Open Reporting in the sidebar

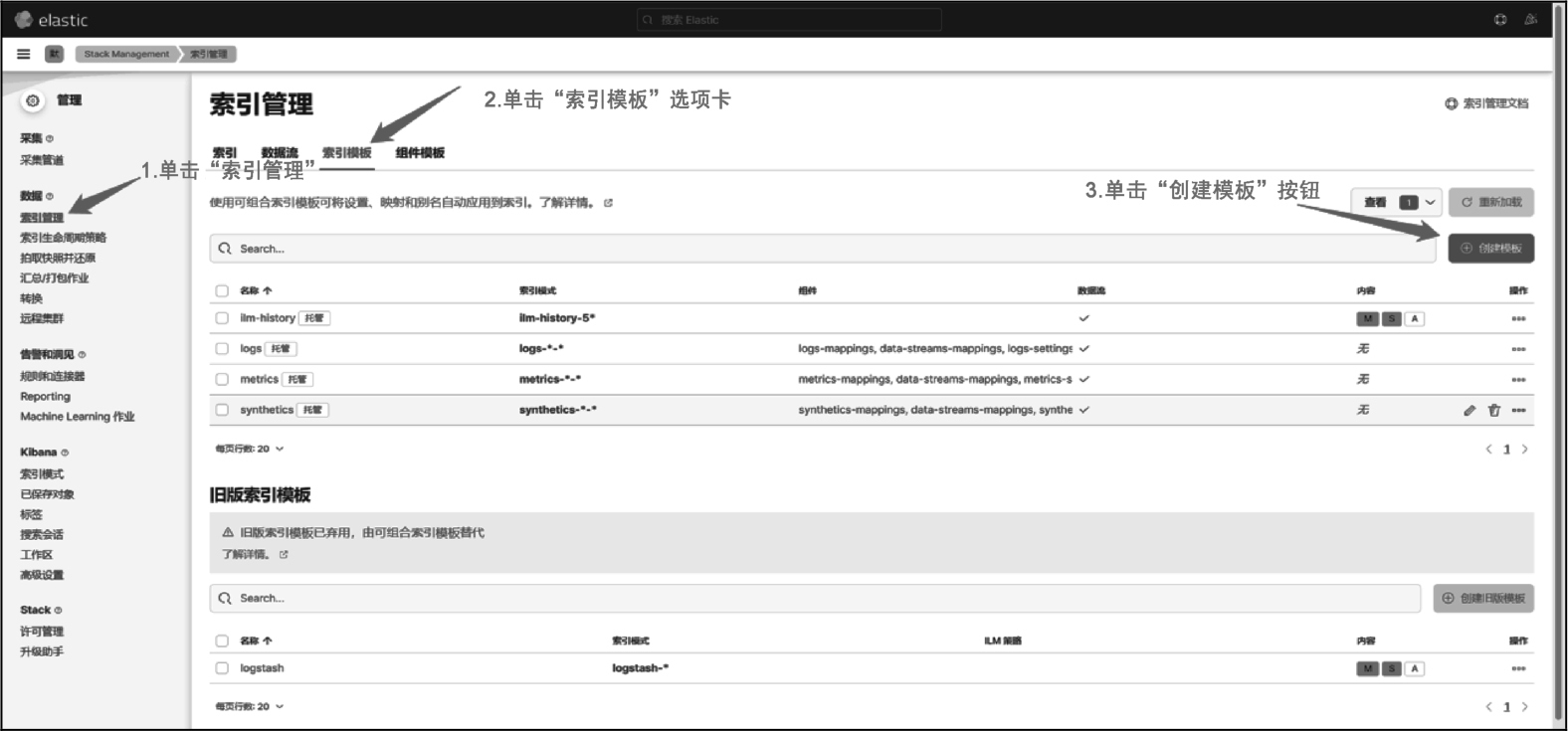tap(46, 397)
